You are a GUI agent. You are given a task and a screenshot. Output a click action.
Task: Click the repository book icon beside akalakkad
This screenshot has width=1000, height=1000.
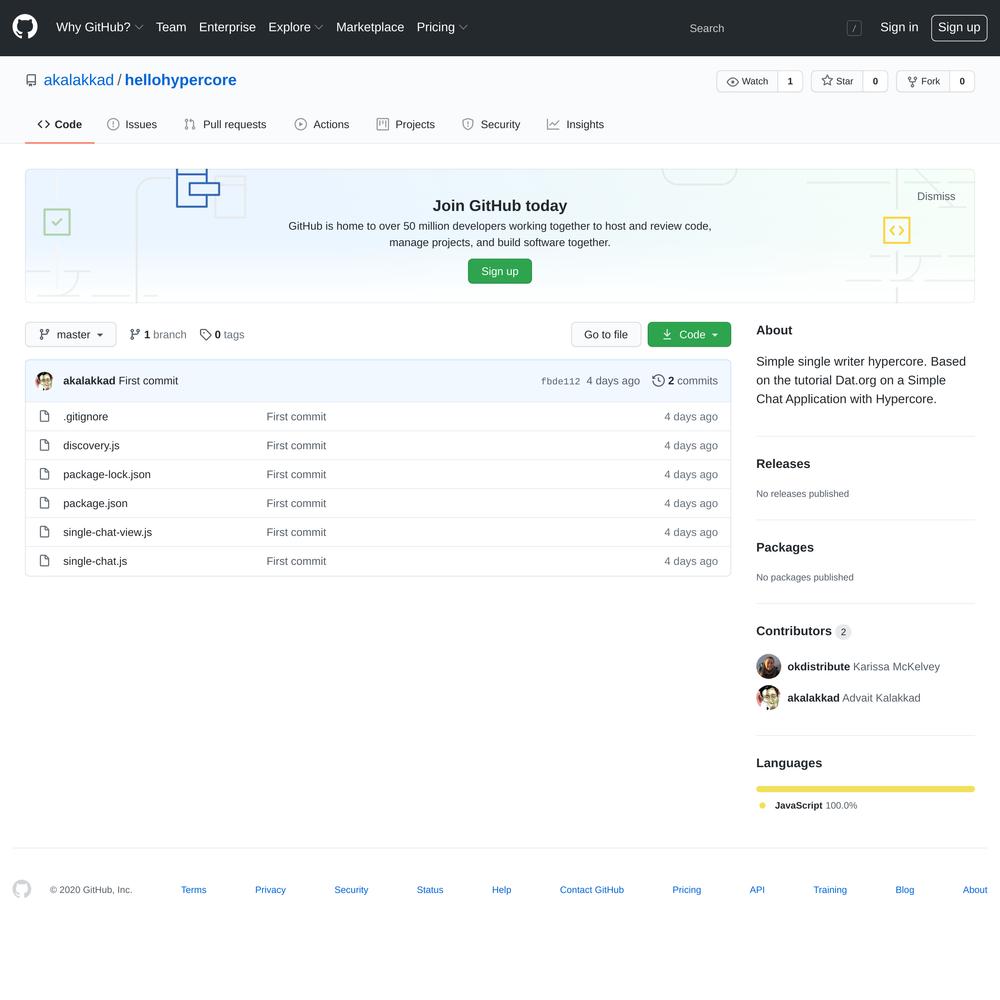click(x=31, y=80)
